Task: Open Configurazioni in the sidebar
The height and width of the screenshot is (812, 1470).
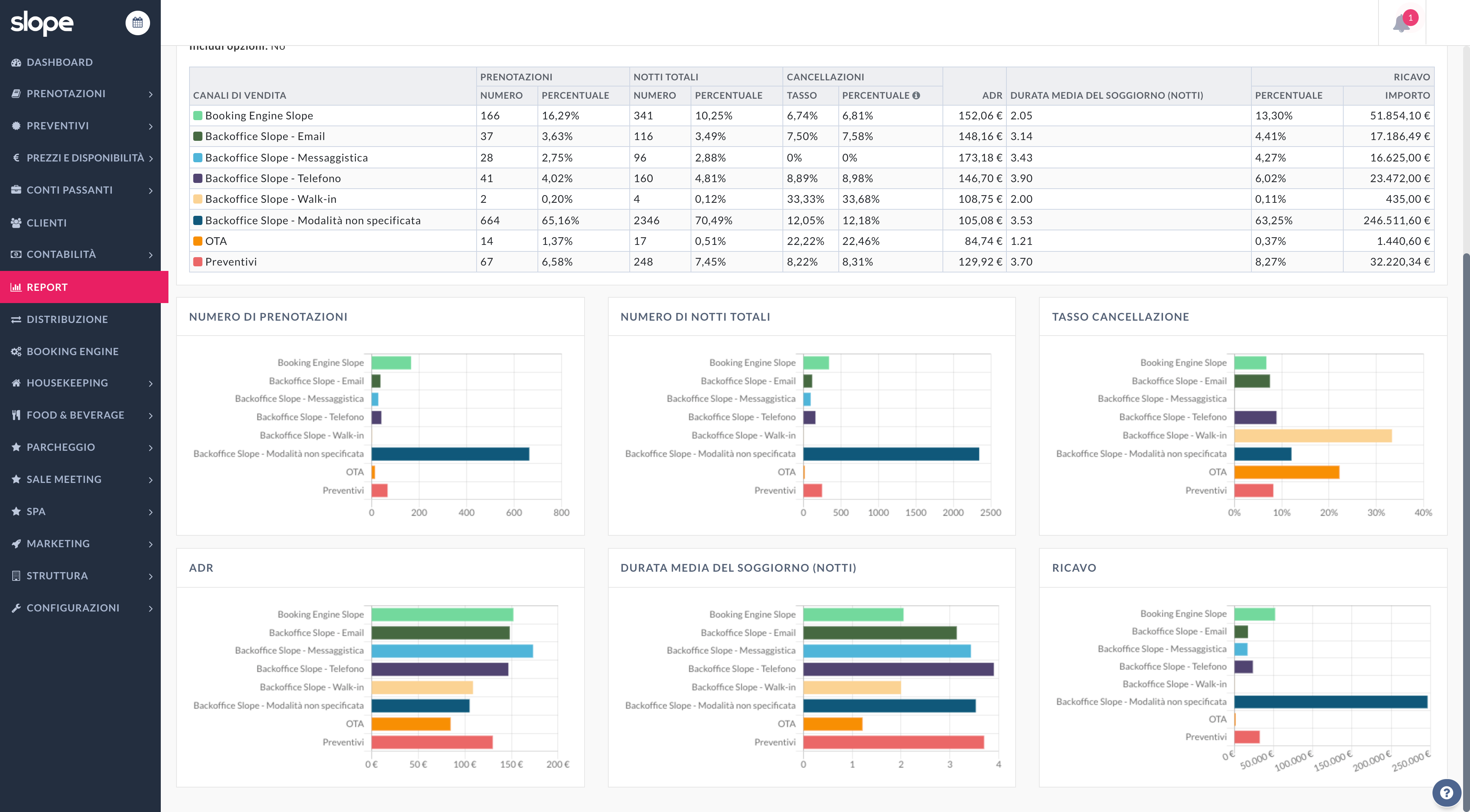Action: 73,608
